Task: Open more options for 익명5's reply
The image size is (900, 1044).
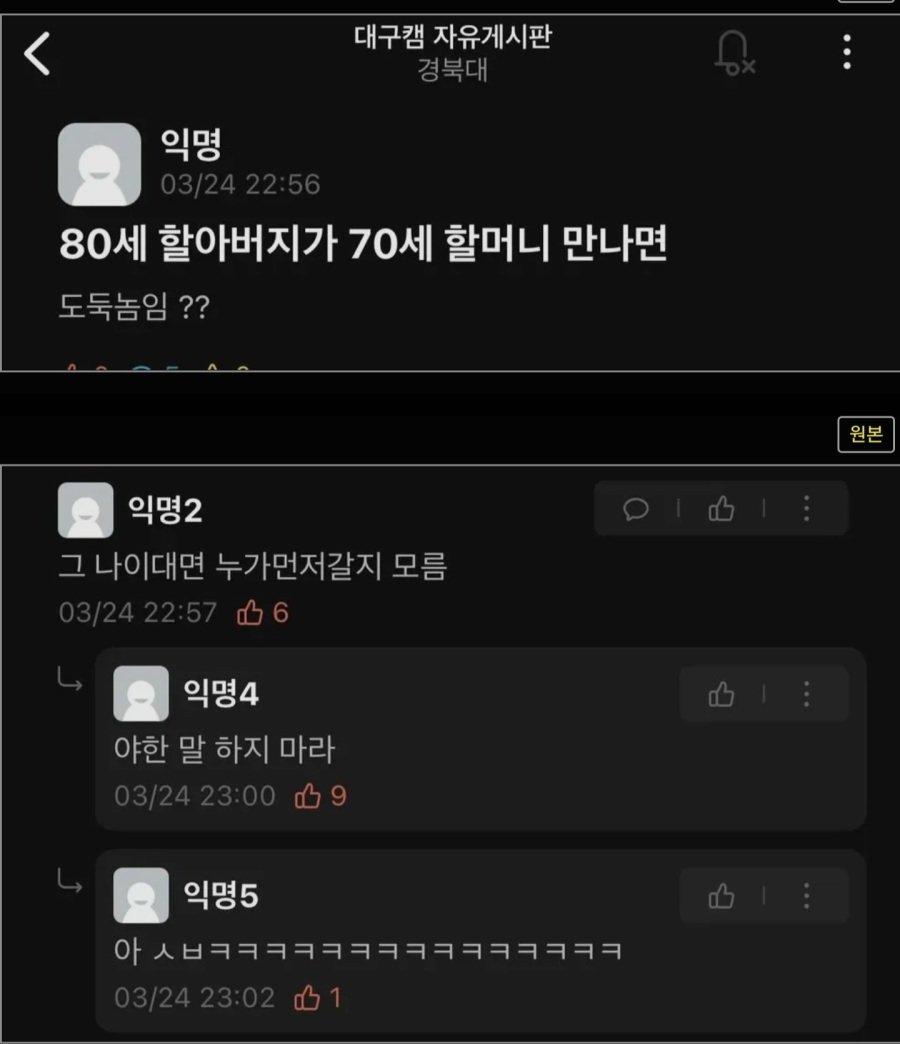Action: [807, 896]
